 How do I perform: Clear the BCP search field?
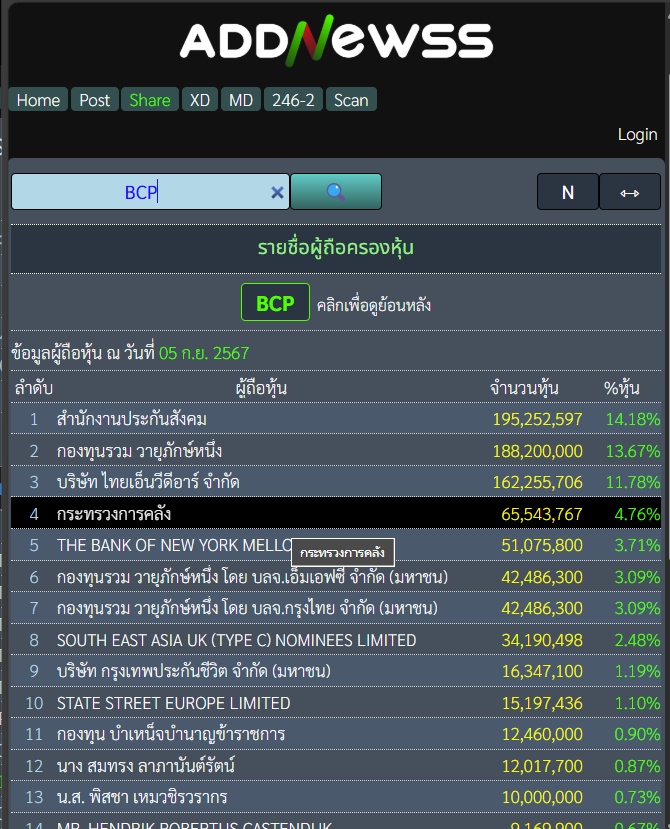pos(277,192)
